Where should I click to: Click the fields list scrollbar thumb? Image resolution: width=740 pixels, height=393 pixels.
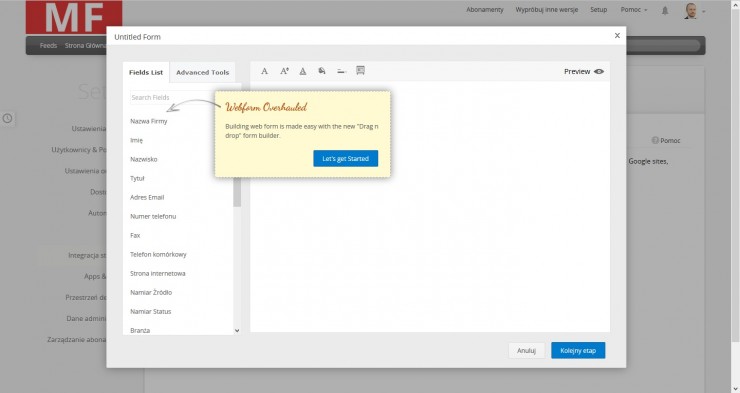click(237, 192)
